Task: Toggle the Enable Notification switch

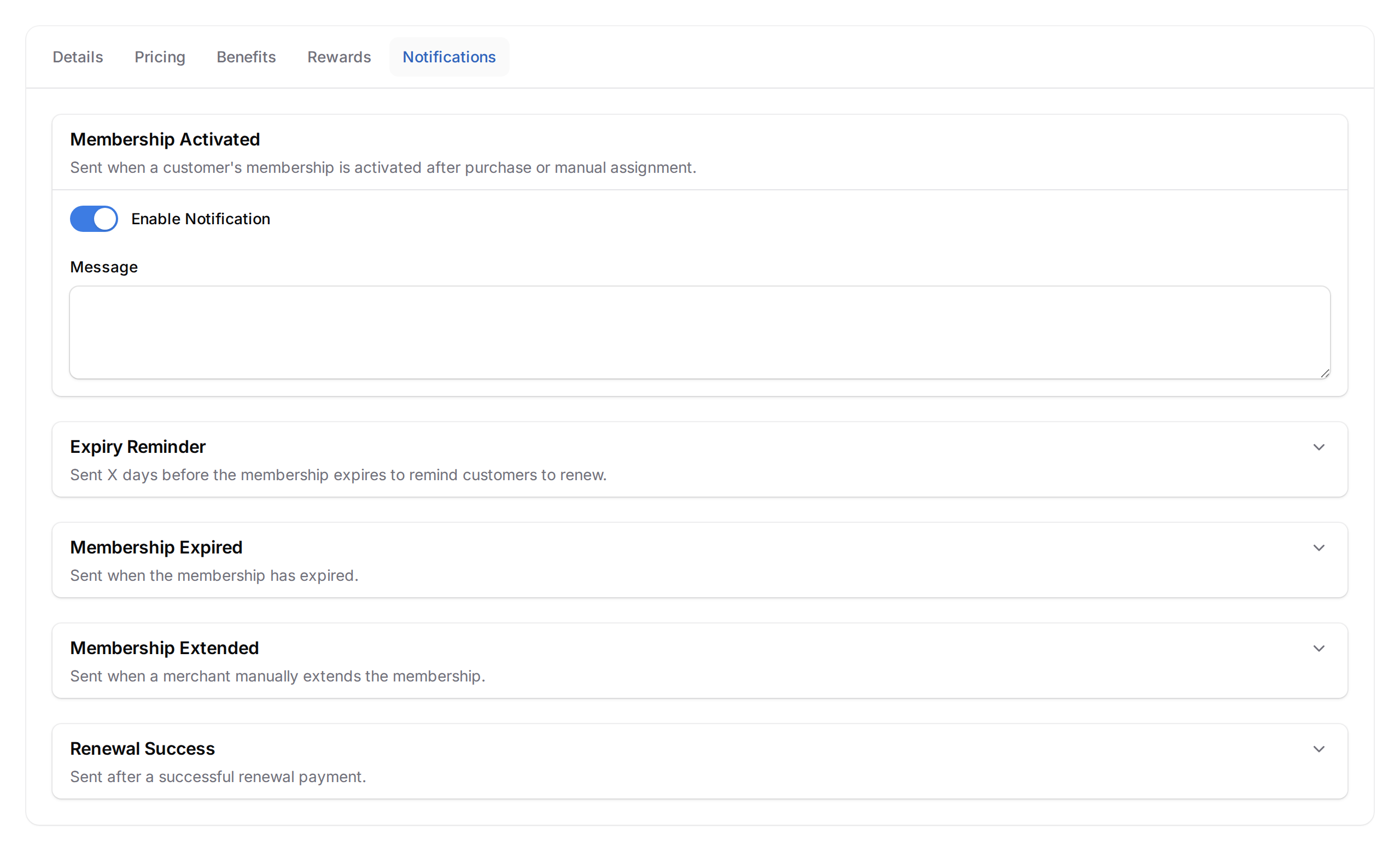Action: (94, 219)
